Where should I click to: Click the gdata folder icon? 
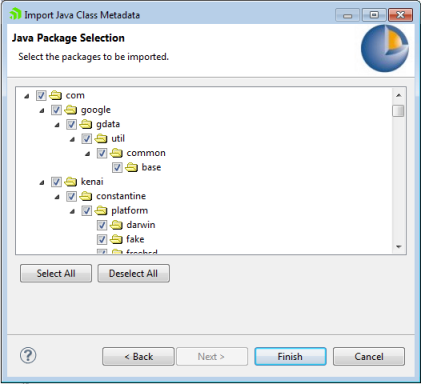[86, 124]
